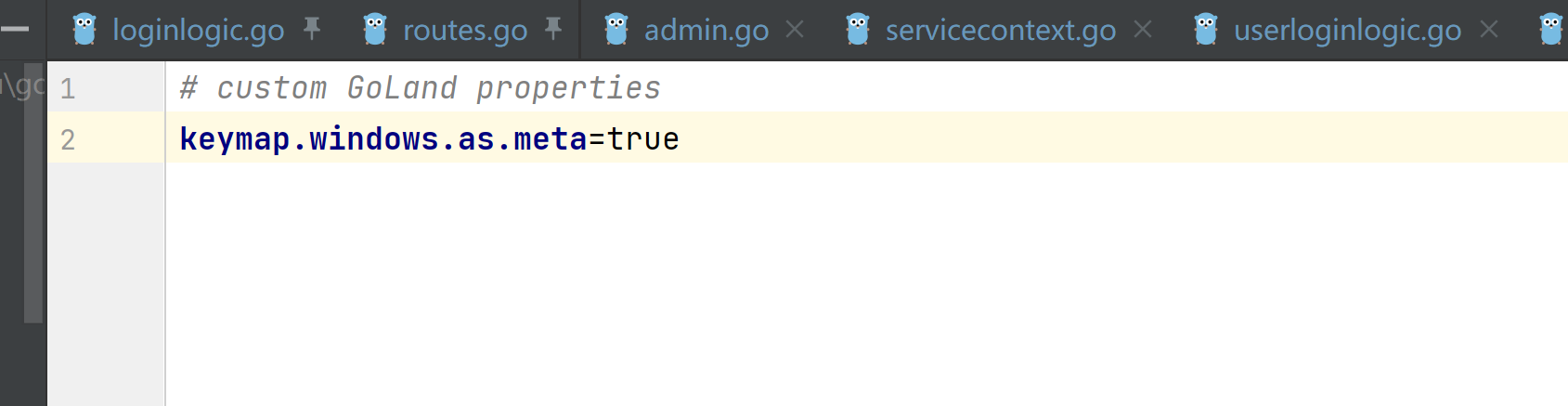Close the servicecontext.go tab
The width and height of the screenshot is (1568, 406).
point(1143,30)
